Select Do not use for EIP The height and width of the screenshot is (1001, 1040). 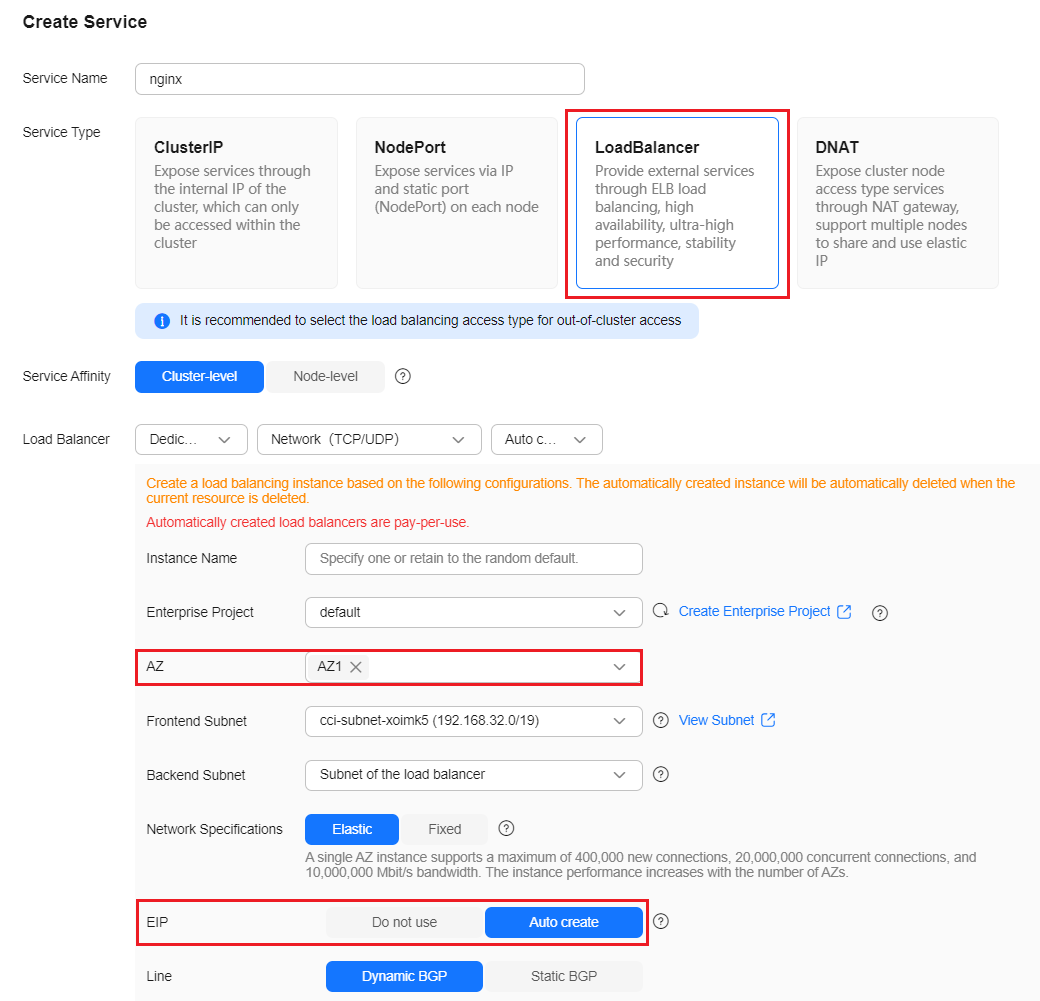(x=405, y=922)
